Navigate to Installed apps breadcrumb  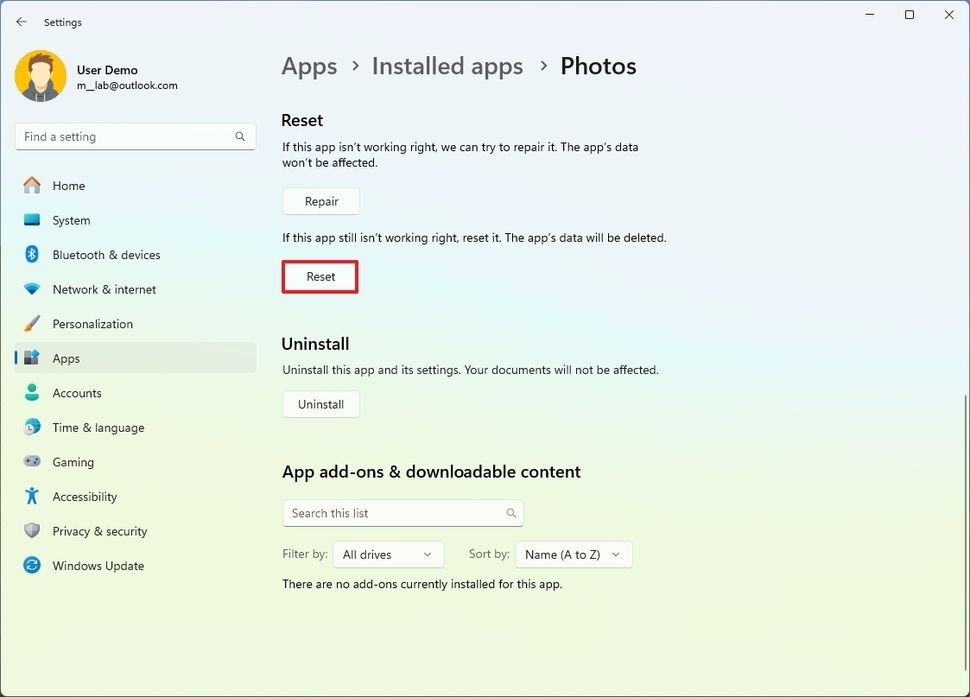pyautogui.click(x=447, y=66)
